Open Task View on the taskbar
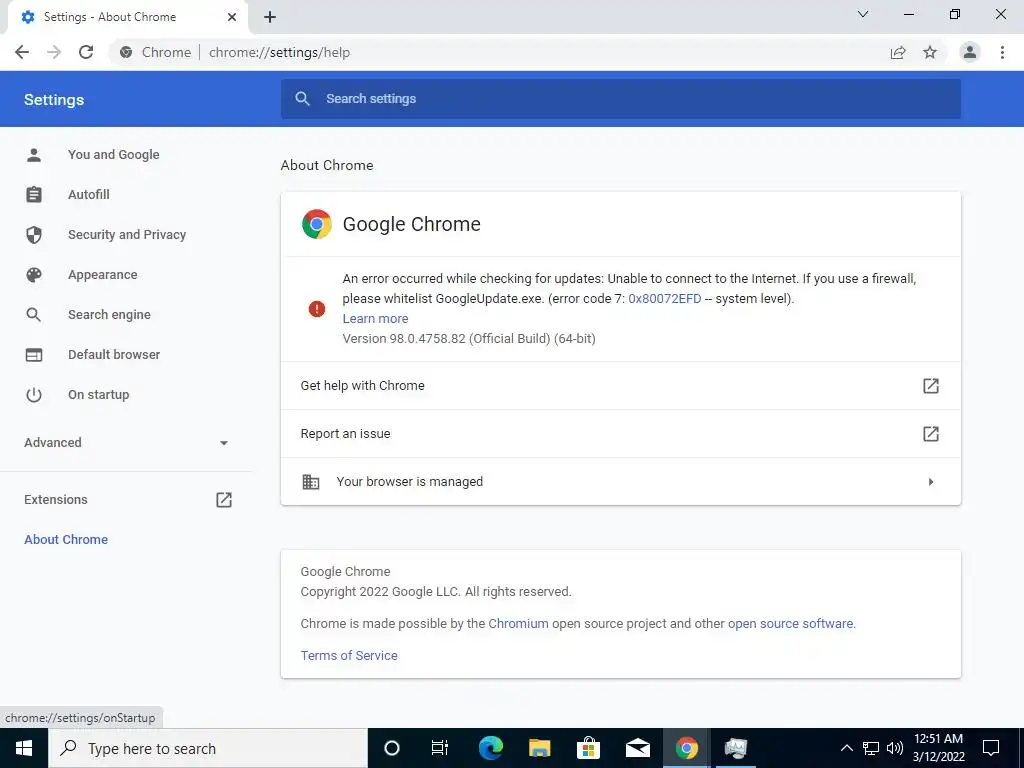The height and width of the screenshot is (768, 1024). [440, 748]
